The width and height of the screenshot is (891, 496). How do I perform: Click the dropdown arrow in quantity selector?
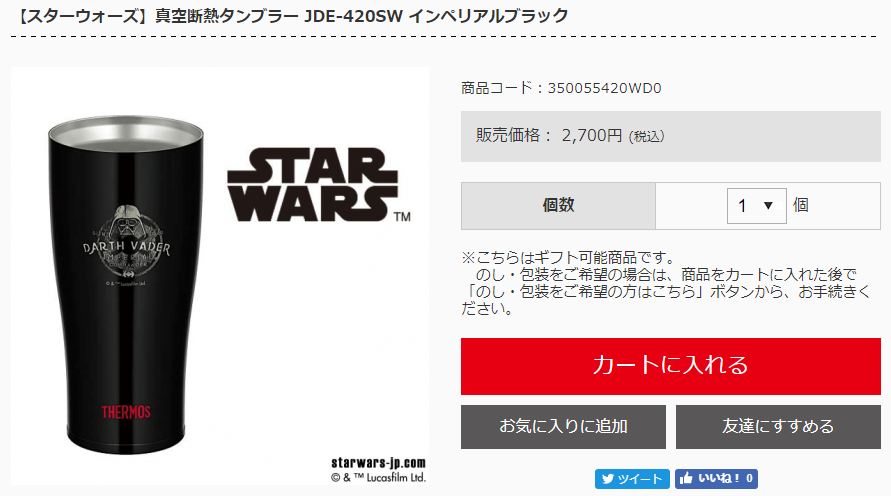pyautogui.click(x=768, y=206)
